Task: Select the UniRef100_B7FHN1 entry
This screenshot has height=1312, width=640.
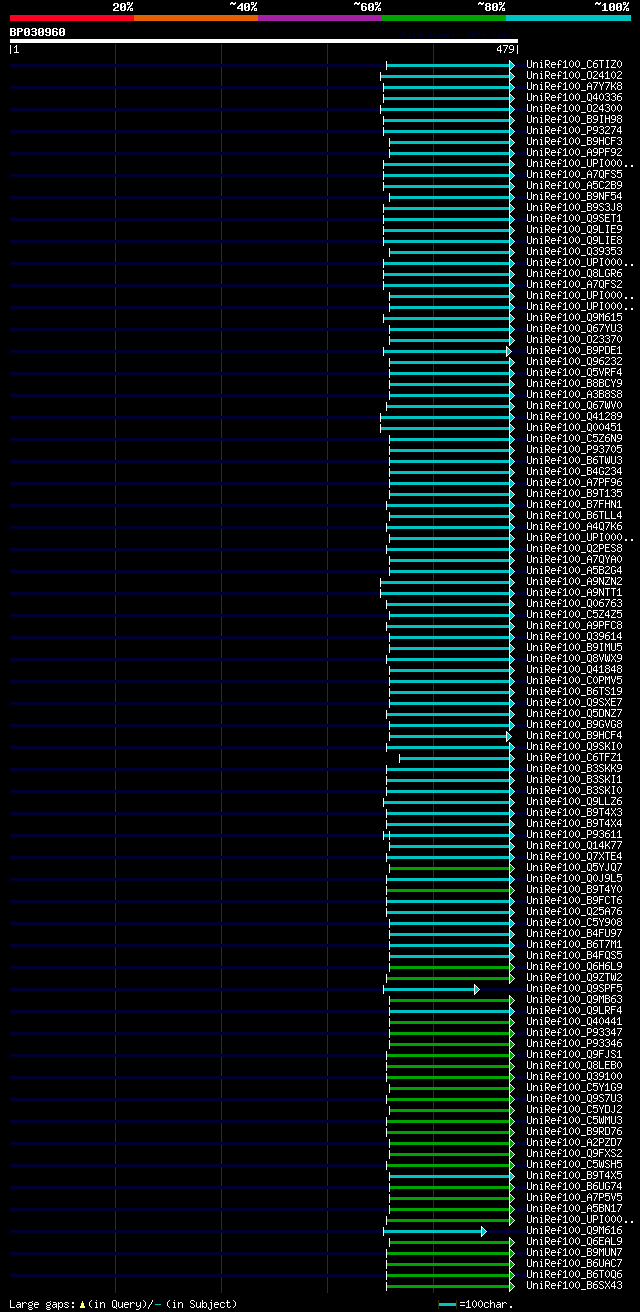Action: 574,505
